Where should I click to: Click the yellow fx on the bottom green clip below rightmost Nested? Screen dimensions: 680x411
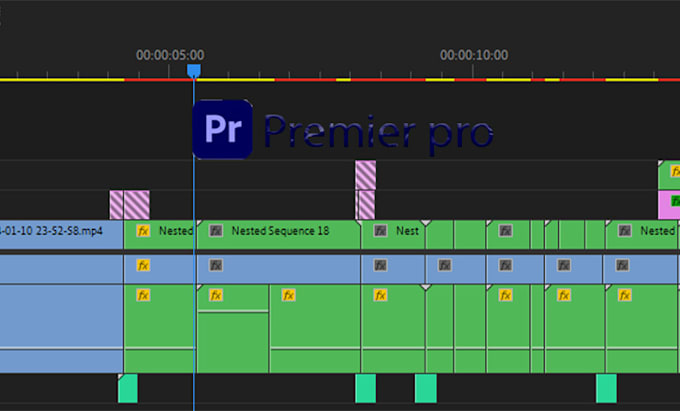click(x=624, y=296)
